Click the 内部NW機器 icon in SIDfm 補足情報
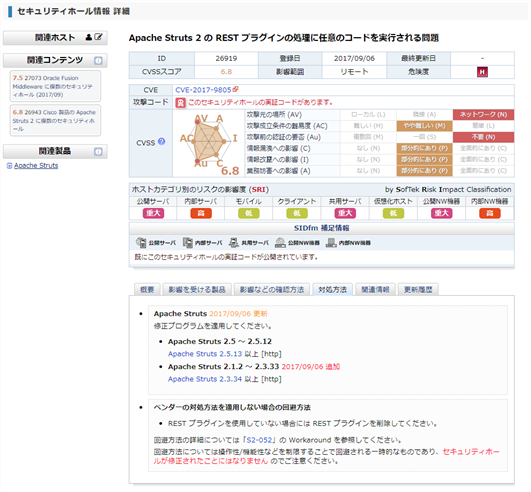The width and height of the screenshot is (531, 492). 331,242
